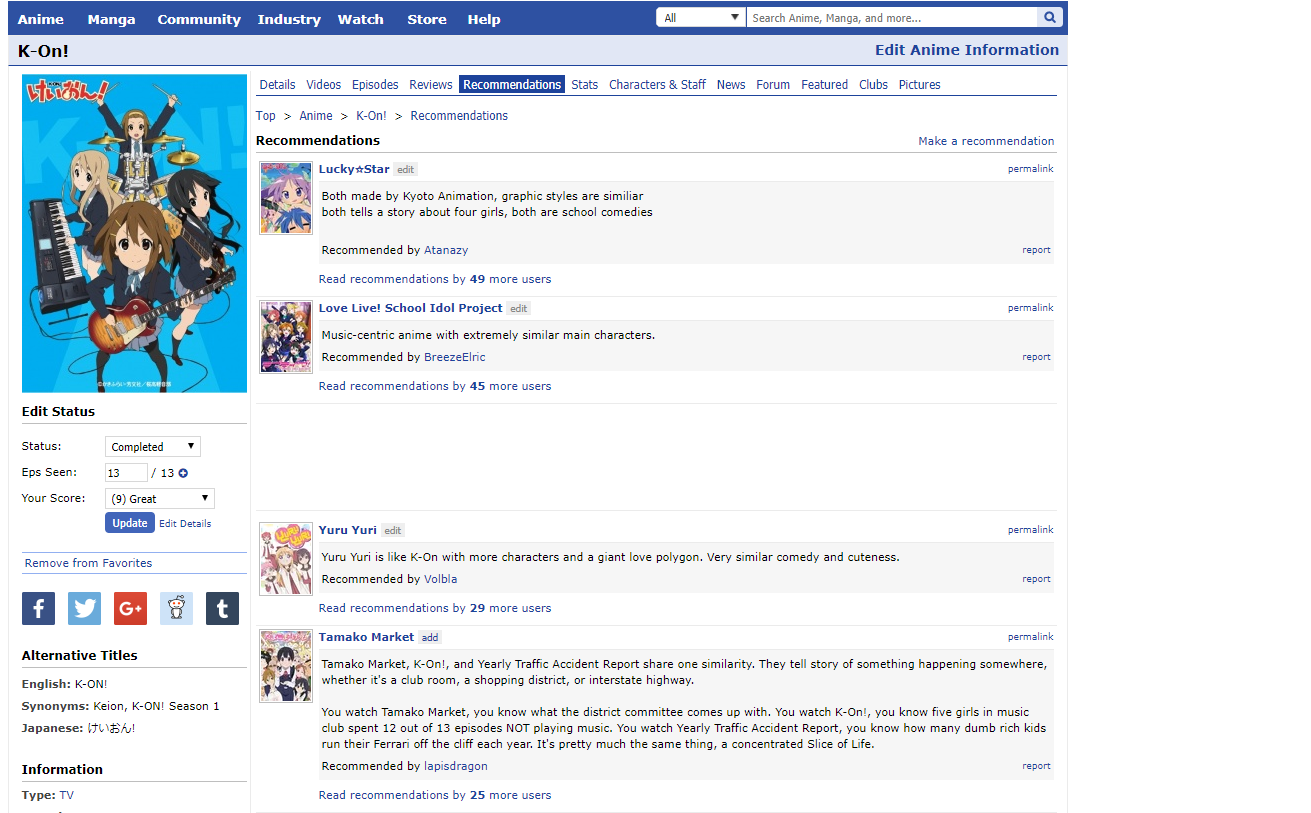Increment episodes seen with plus icon
The image size is (1311, 813).
point(183,473)
